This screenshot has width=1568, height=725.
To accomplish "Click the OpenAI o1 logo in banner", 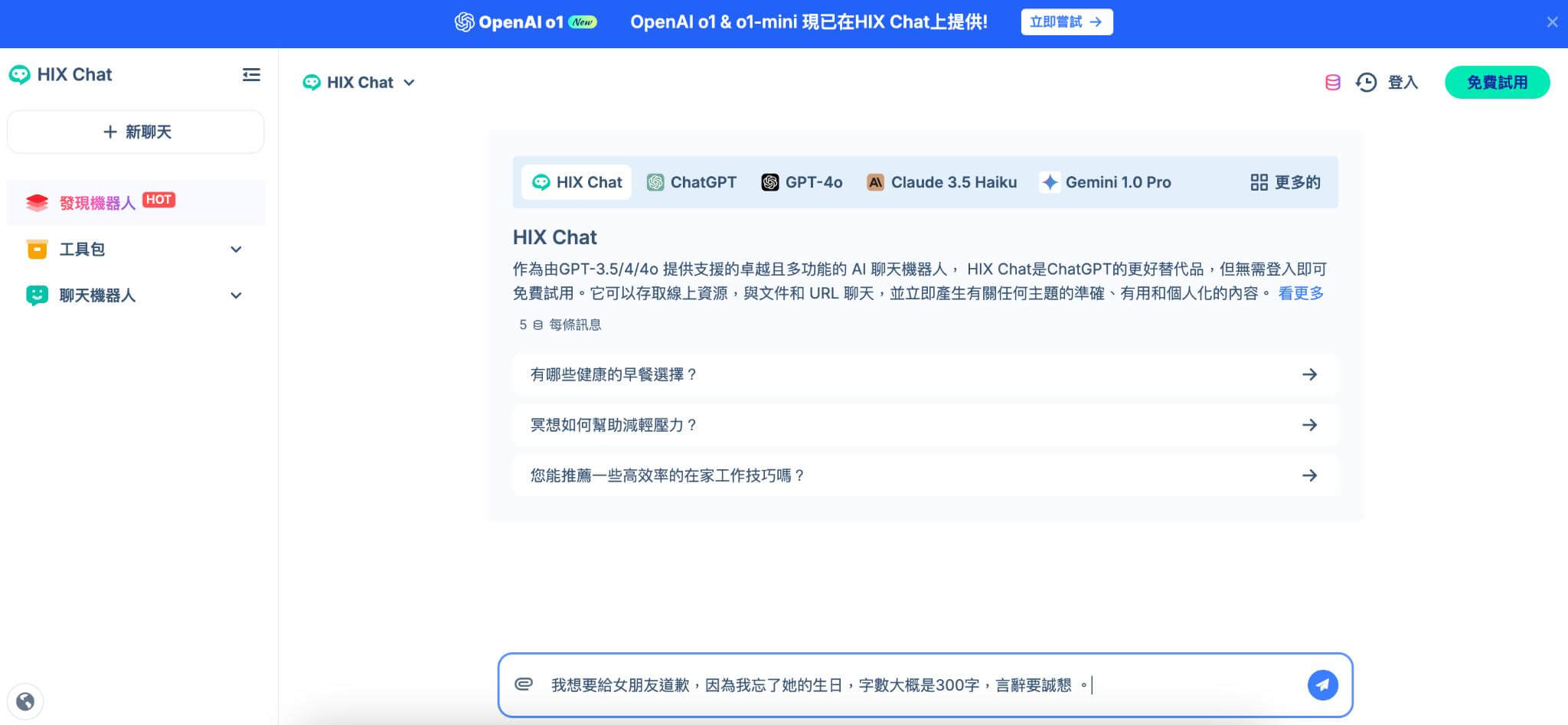I will [x=525, y=22].
